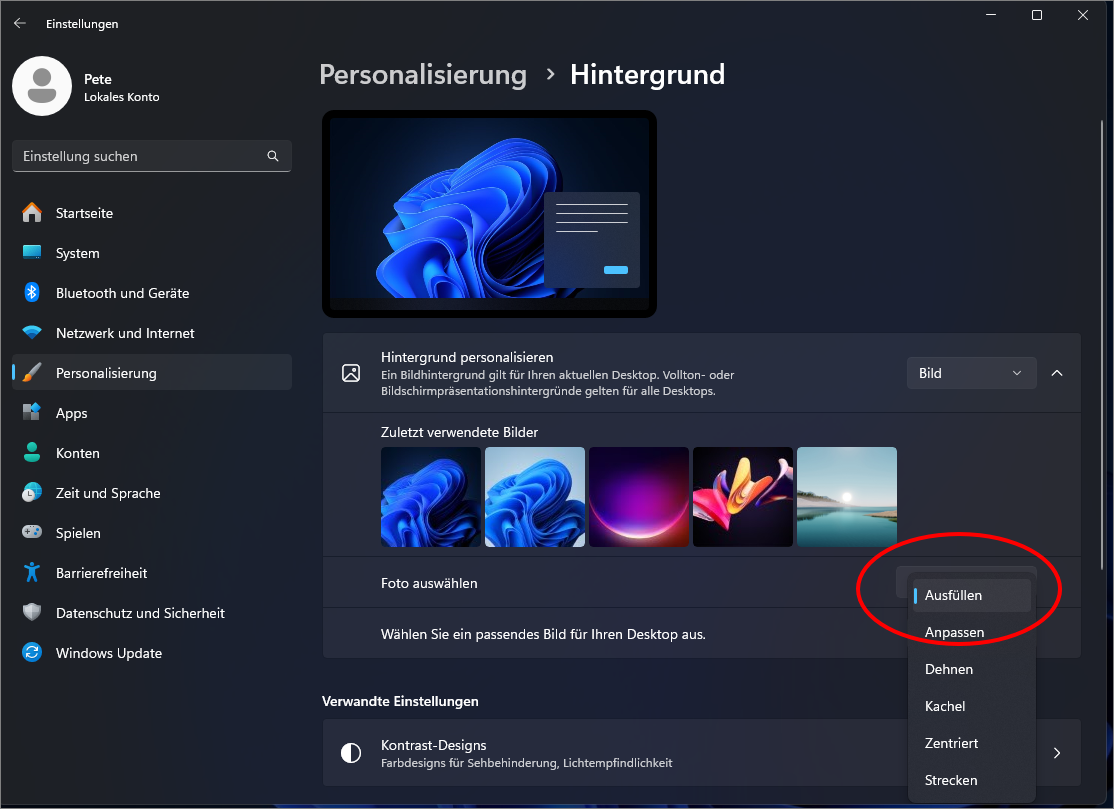Open Kontrast-Designs with the chevron arrow
The width and height of the screenshot is (1114, 809).
coord(1057,753)
